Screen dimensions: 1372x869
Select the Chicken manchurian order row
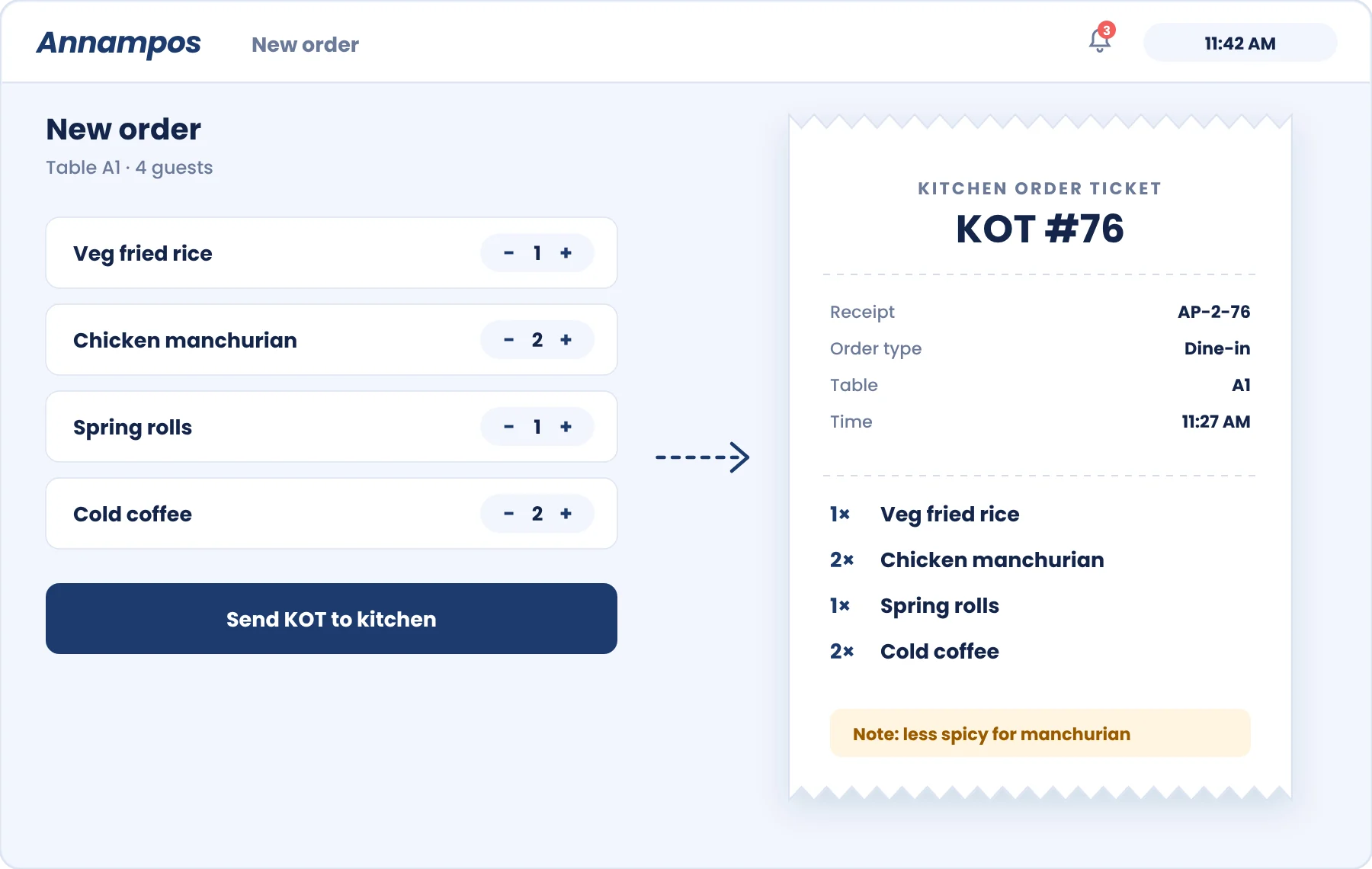pyautogui.click(x=332, y=340)
